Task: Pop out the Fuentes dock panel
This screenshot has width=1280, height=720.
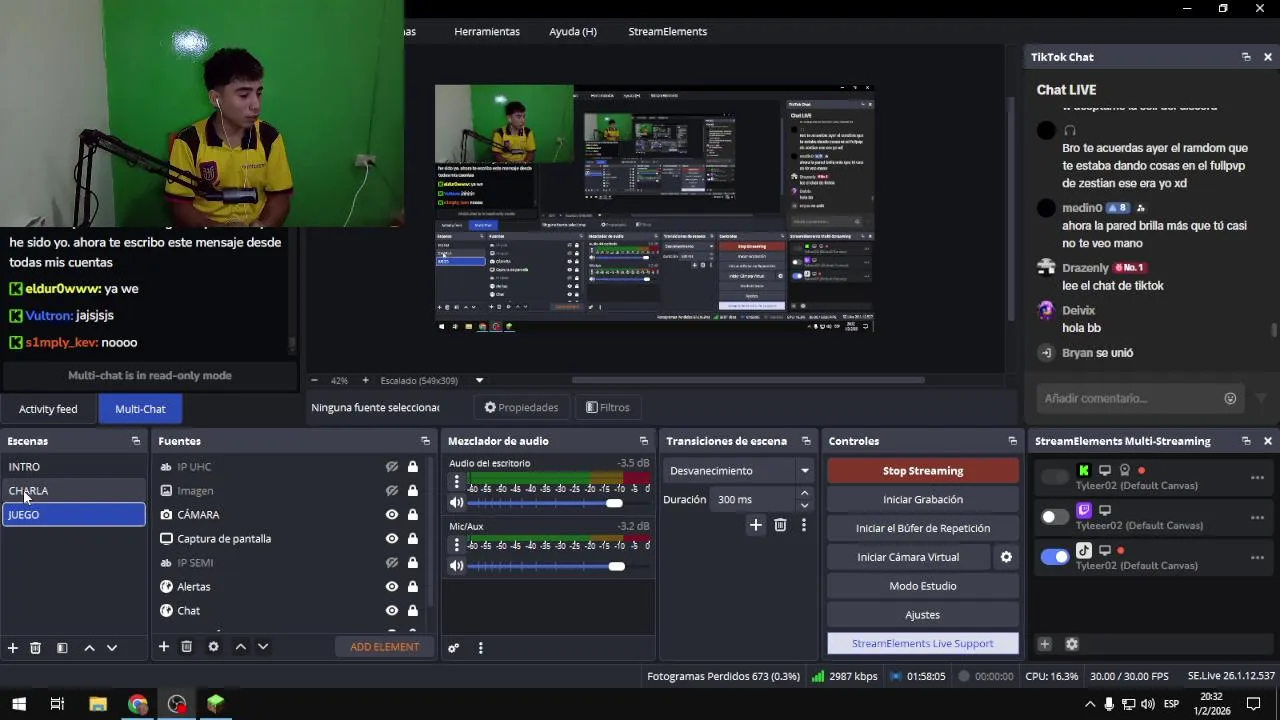Action: click(425, 441)
